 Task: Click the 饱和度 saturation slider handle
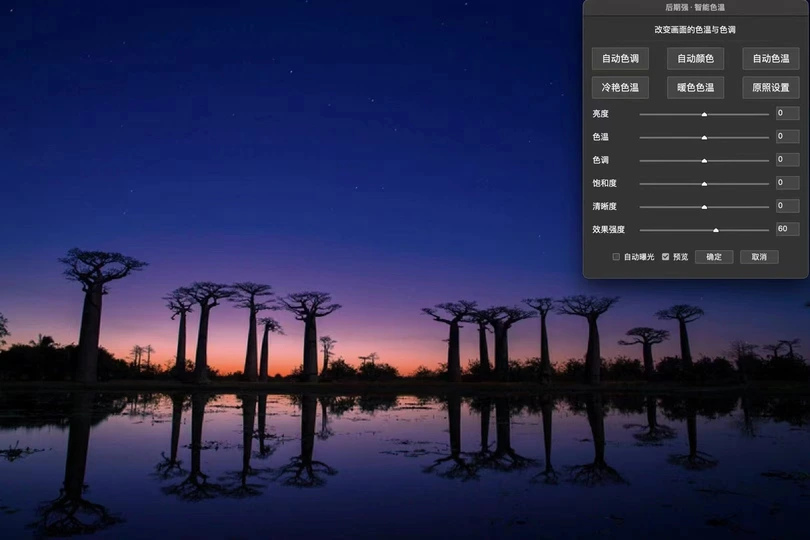pyautogui.click(x=704, y=183)
